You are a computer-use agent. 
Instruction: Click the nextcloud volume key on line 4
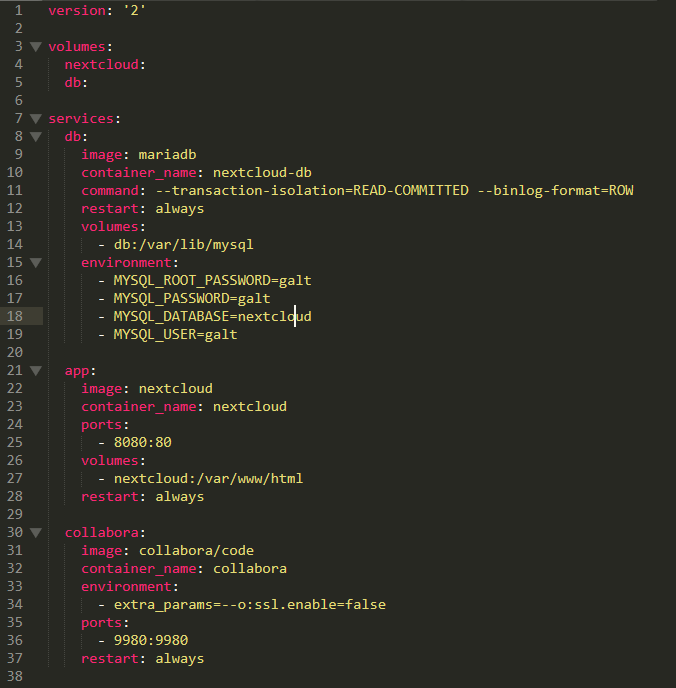102,64
